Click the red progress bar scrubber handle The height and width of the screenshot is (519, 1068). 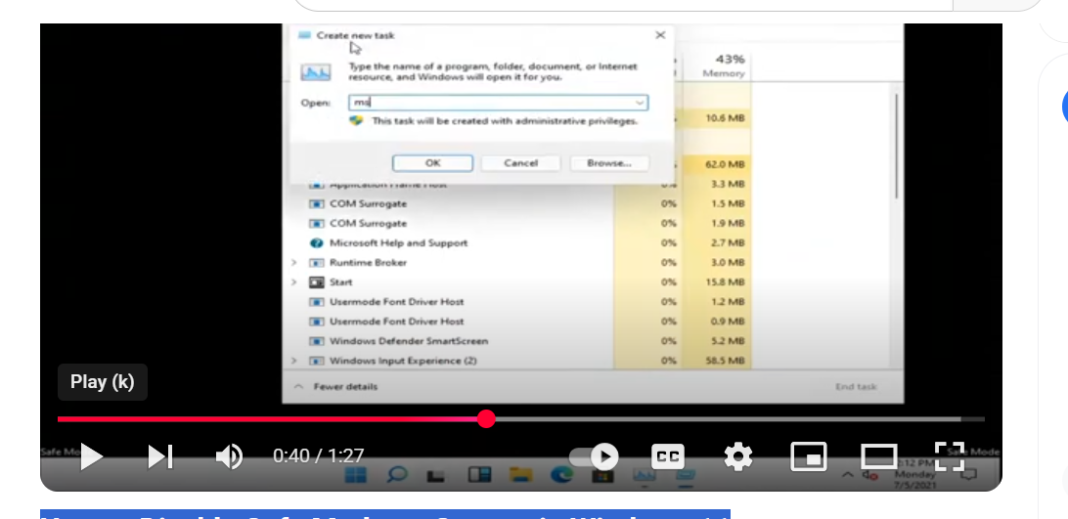tap(486, 419)
